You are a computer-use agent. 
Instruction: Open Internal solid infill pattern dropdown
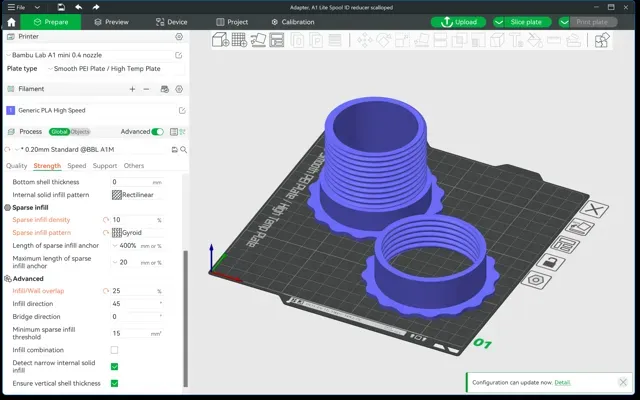137,195
